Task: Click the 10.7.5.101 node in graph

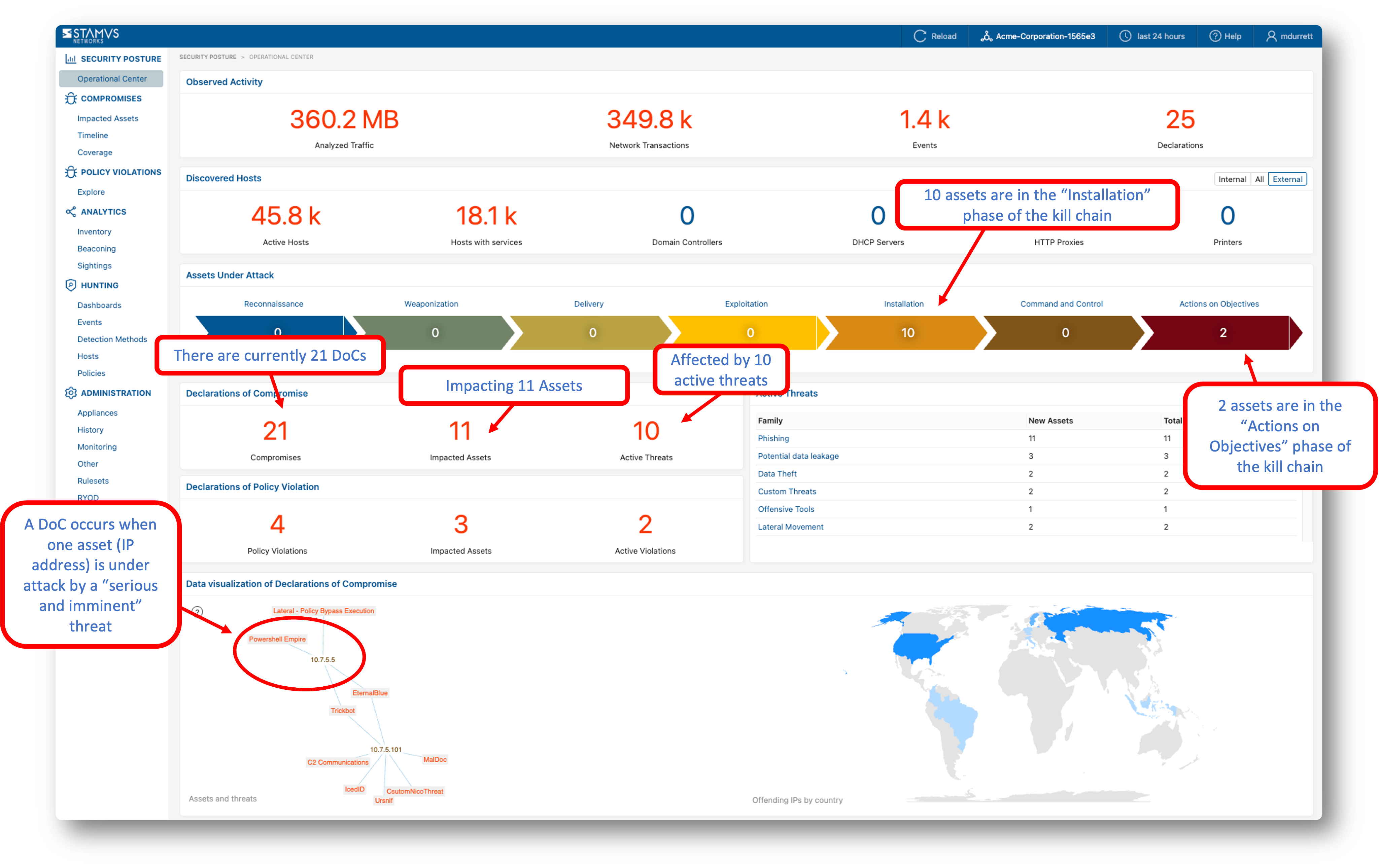Action: tap(385, 750)
